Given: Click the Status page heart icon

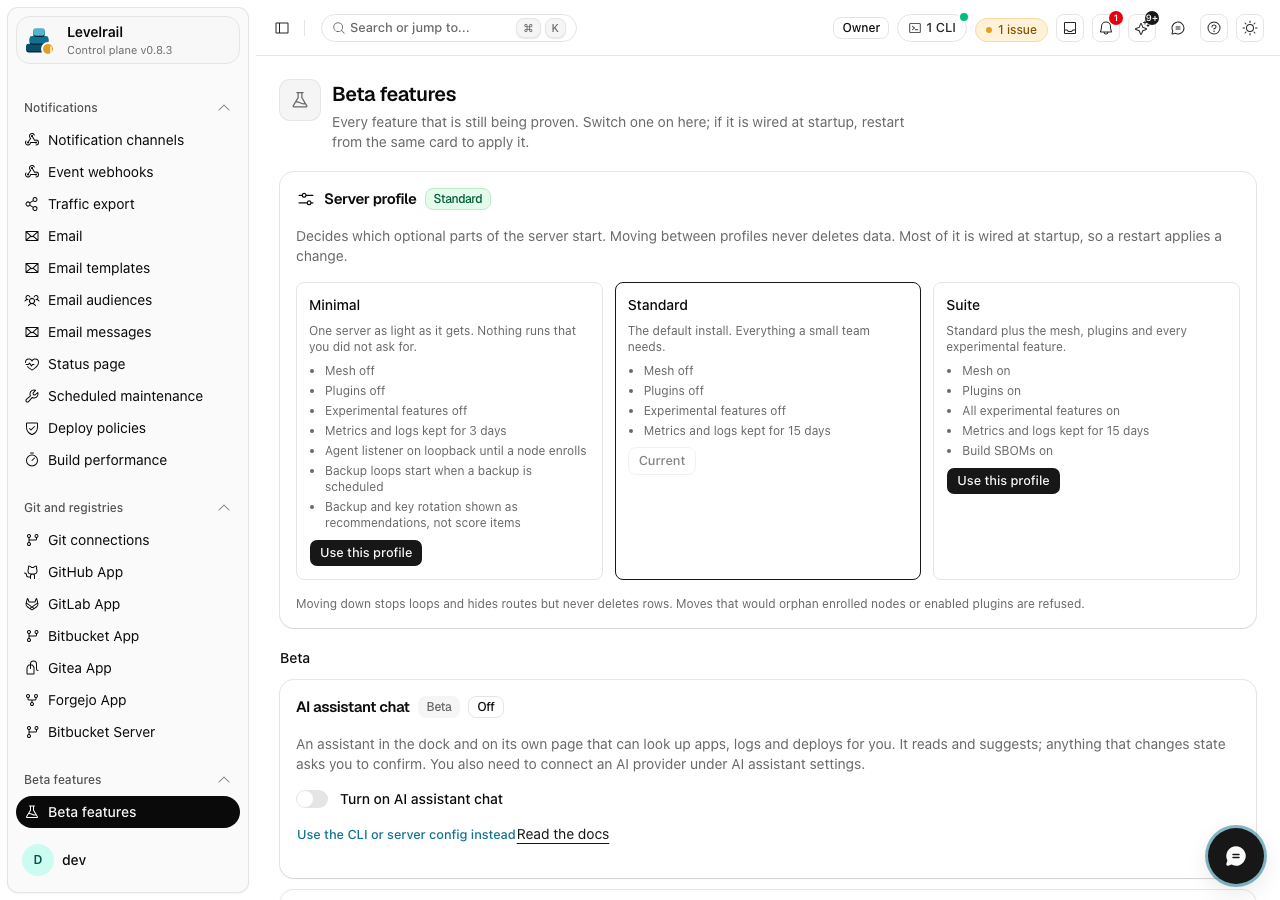Looking at the screenshot, I should [32, 364].
